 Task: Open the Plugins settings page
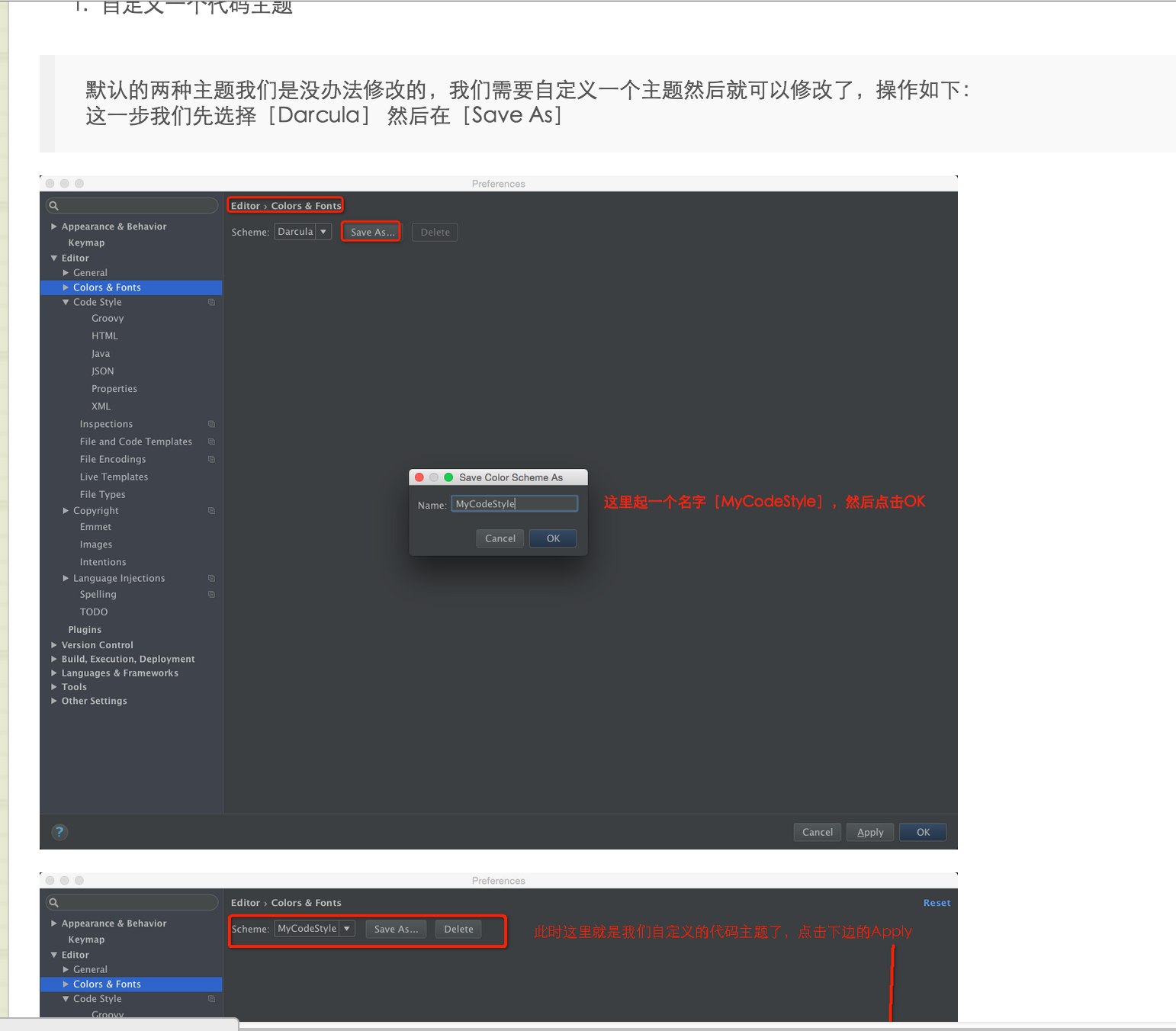click(85, 630)
